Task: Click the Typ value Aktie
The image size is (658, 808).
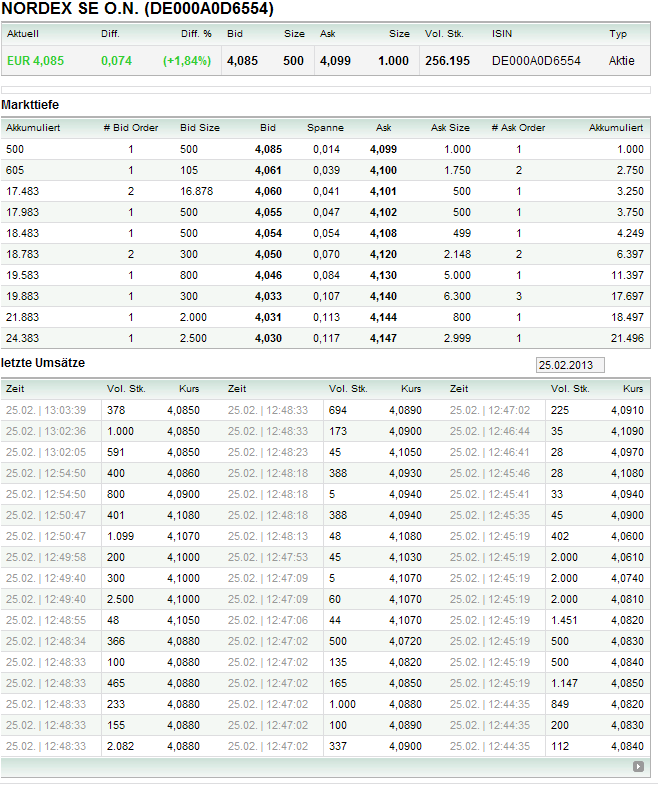Action: pos(621,61)
